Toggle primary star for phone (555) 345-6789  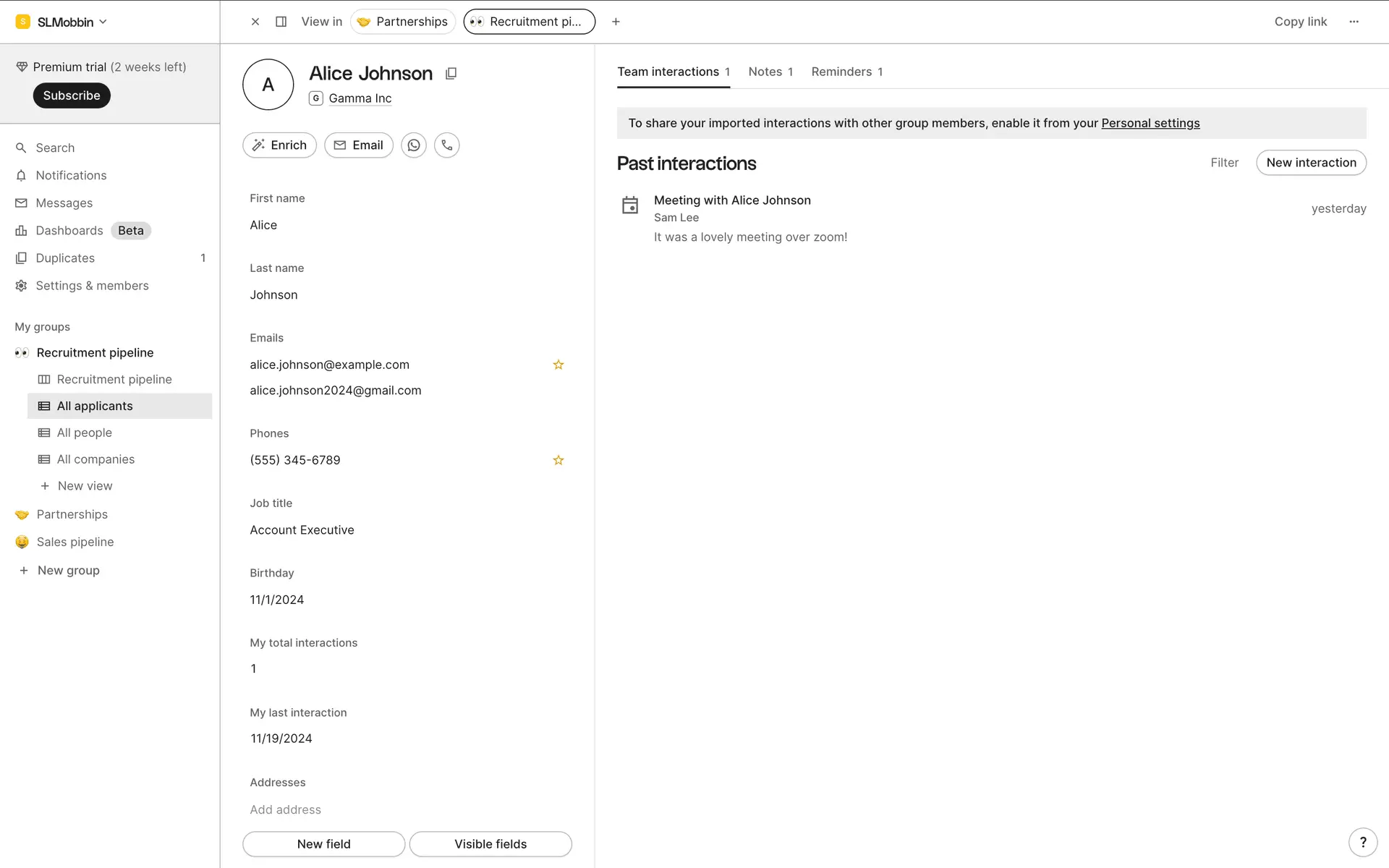coord(558,460)
